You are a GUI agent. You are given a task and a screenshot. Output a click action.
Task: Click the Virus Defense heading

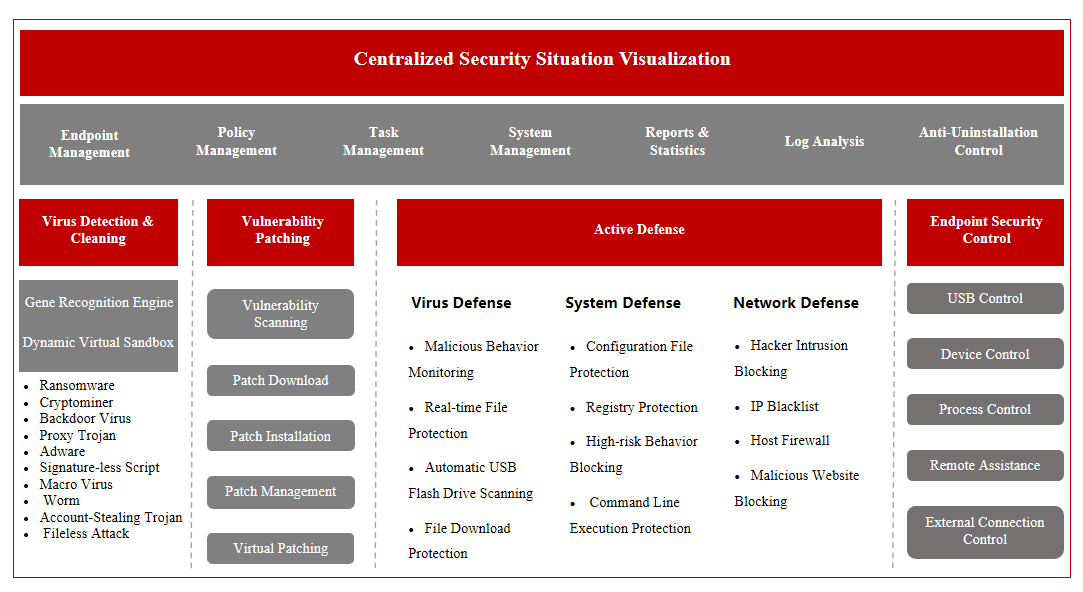pos(461,303)
